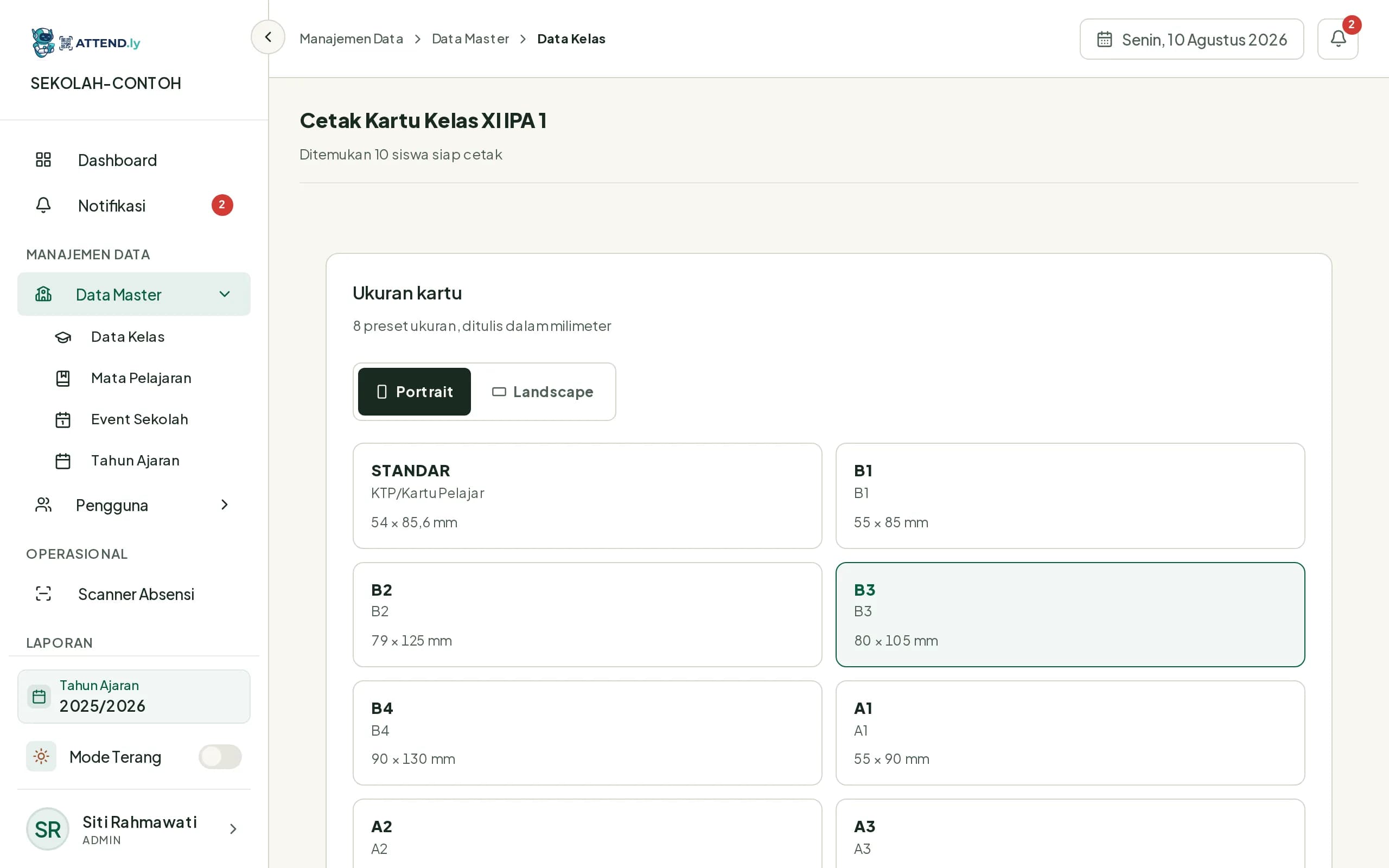Collapse the sidebar with the arrow button
Image resolution: width=1389 pixels, height=868 pixels.
pos(267,37)
